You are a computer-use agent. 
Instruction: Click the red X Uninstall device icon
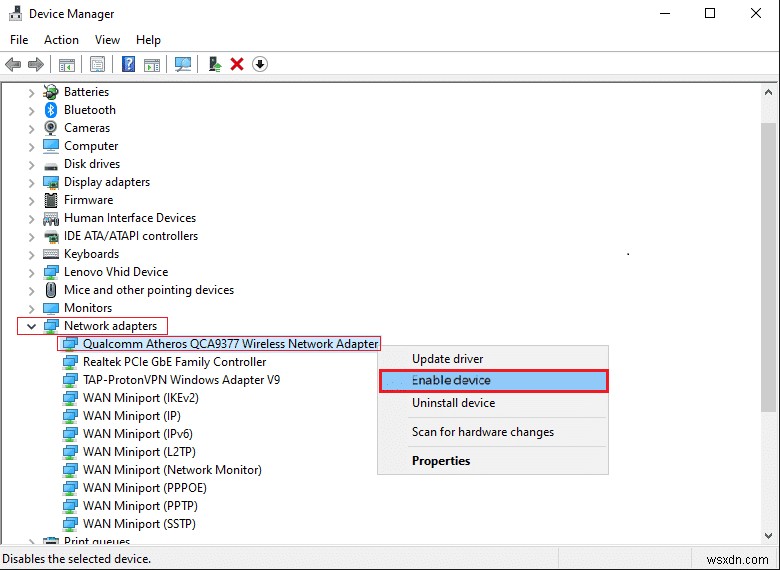[x=237, y=64]
